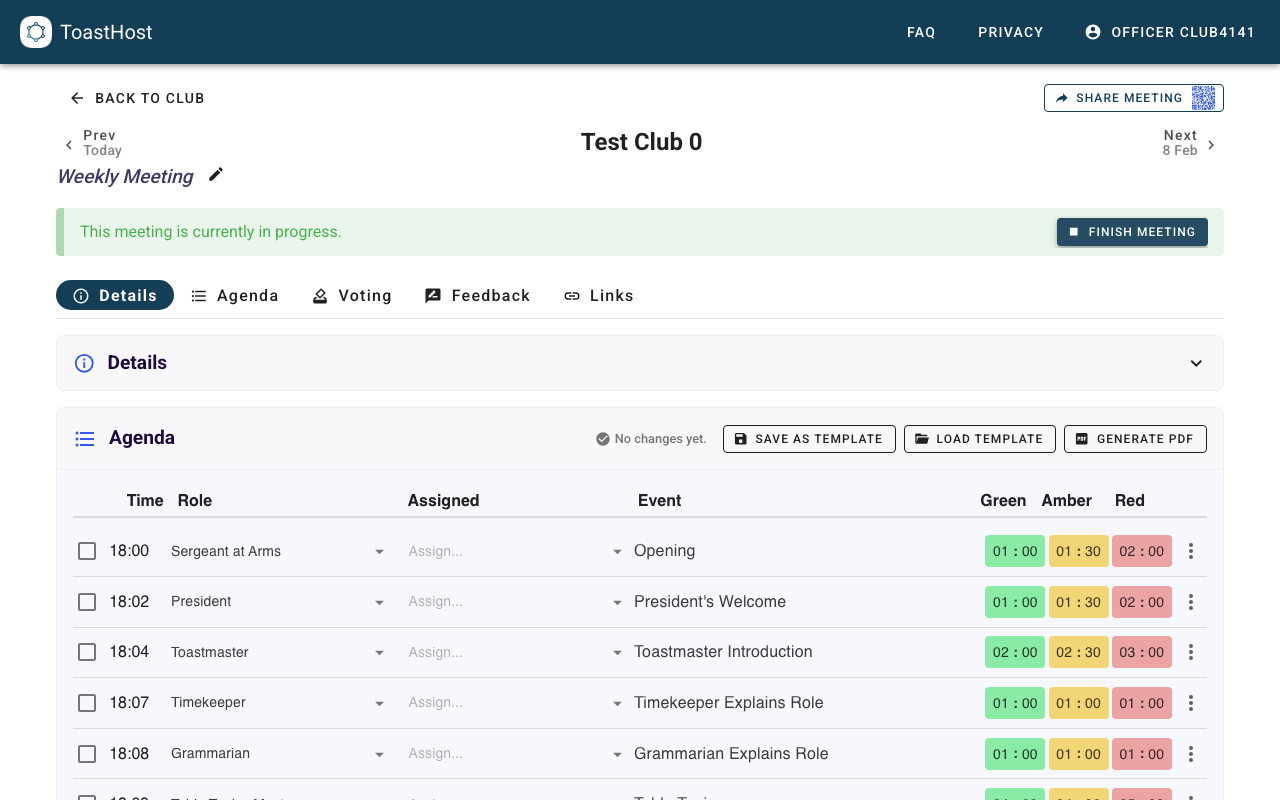1280x800 pixels.
Task: Open the three-dot menu for the Toastmaster Introduction row
Action: coord(1190,652)
